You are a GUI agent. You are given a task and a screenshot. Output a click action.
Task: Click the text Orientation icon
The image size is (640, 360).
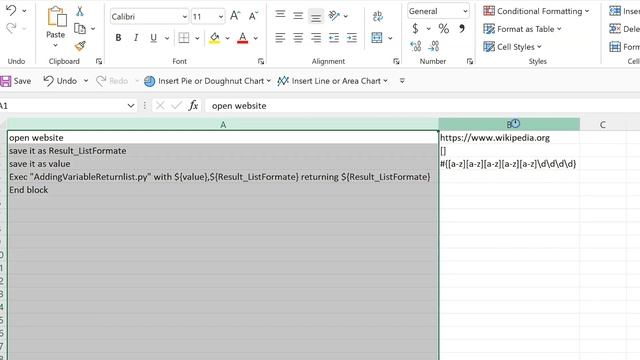334,16
